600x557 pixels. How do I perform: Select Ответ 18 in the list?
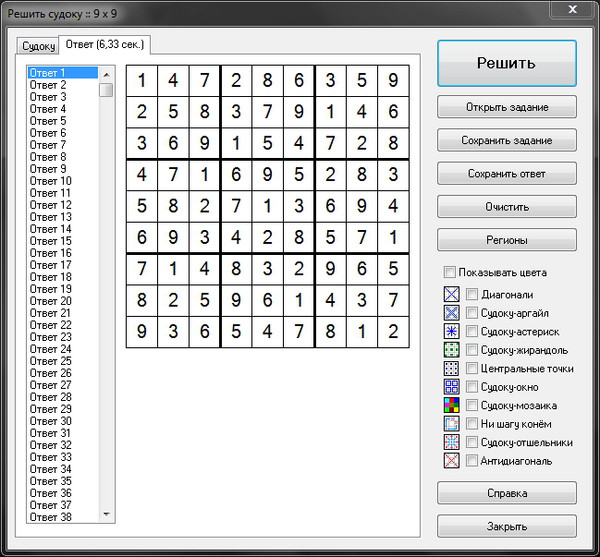63,277
